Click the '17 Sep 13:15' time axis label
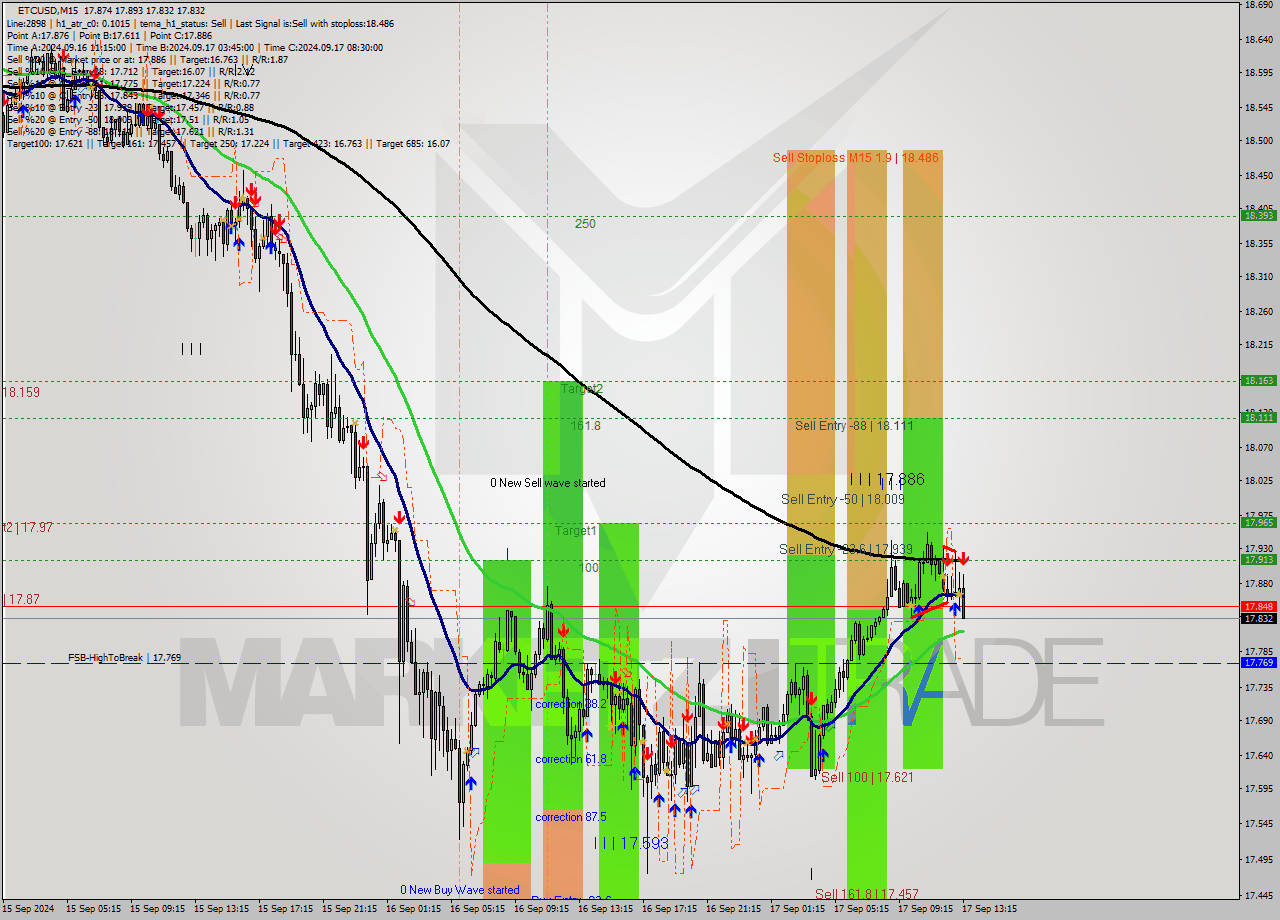This screenshot has height=920, width=1280. (990, 909)
